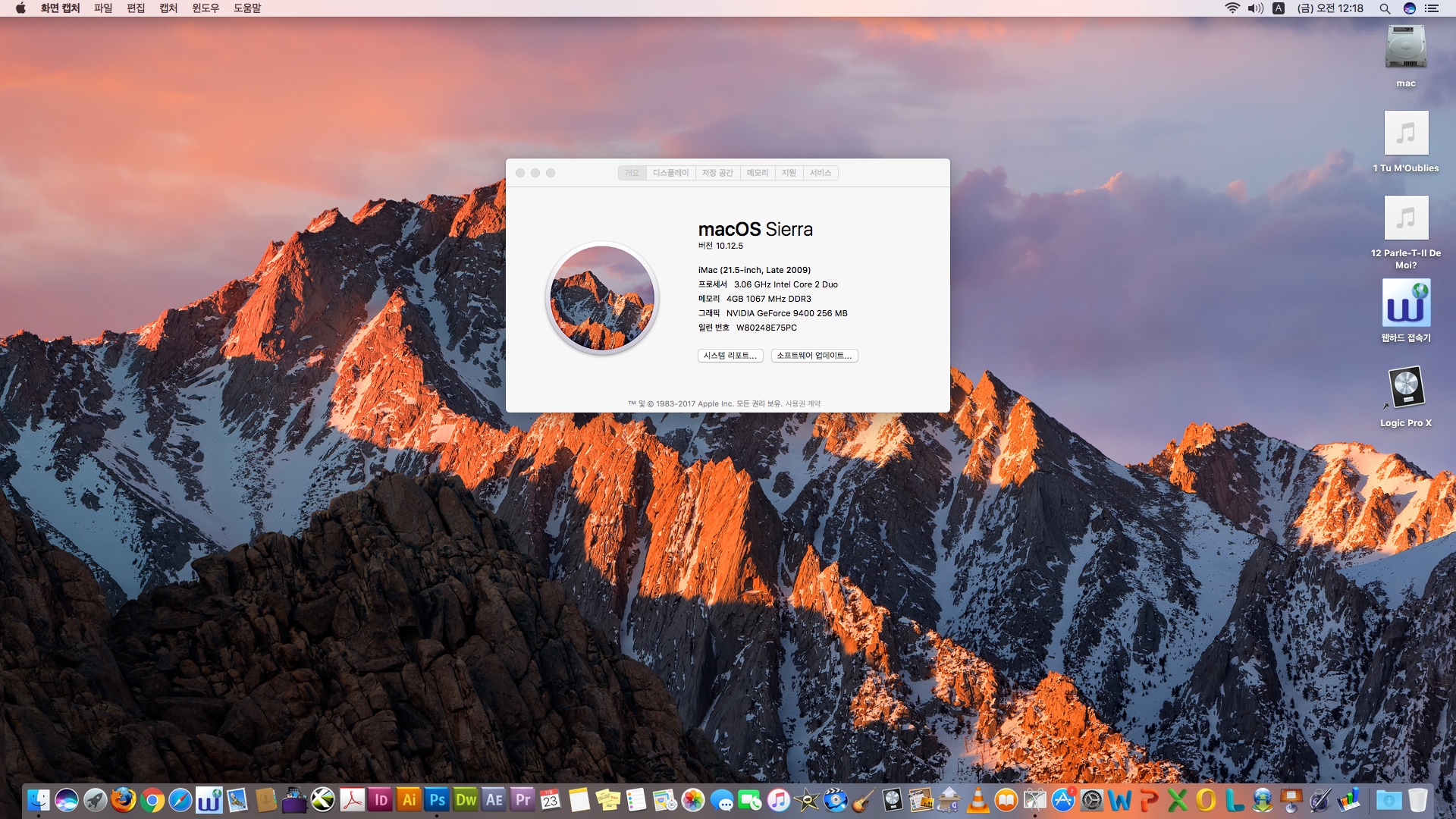The width and height of the screenshot is (1456, 819).
Task: Open System Preferences gear in dock
Action: [1092, 800]
